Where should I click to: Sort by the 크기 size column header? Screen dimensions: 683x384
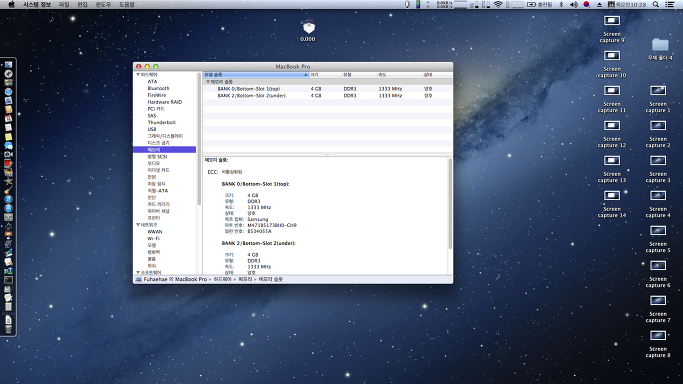325,75
